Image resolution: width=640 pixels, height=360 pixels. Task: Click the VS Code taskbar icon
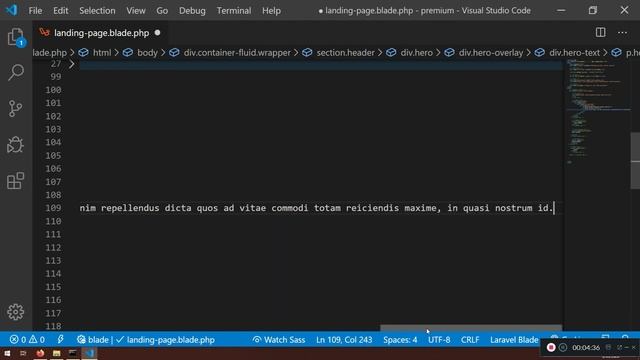(89, 353)
